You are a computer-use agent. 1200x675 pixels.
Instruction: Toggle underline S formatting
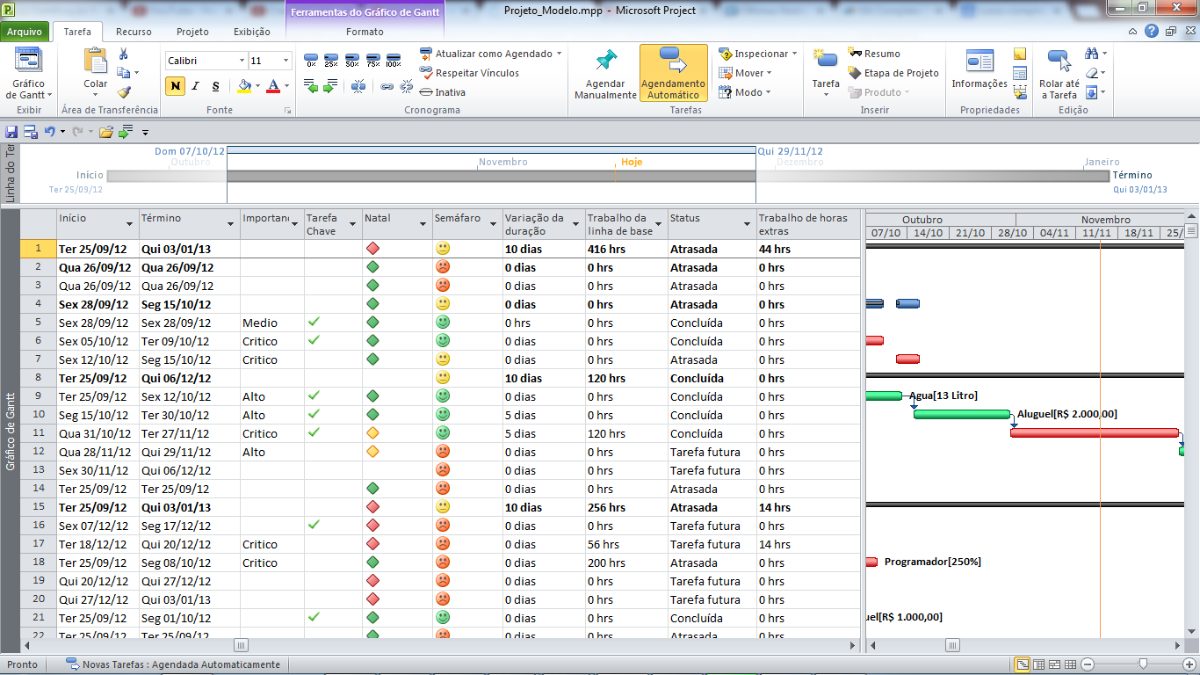click(215, 86)
